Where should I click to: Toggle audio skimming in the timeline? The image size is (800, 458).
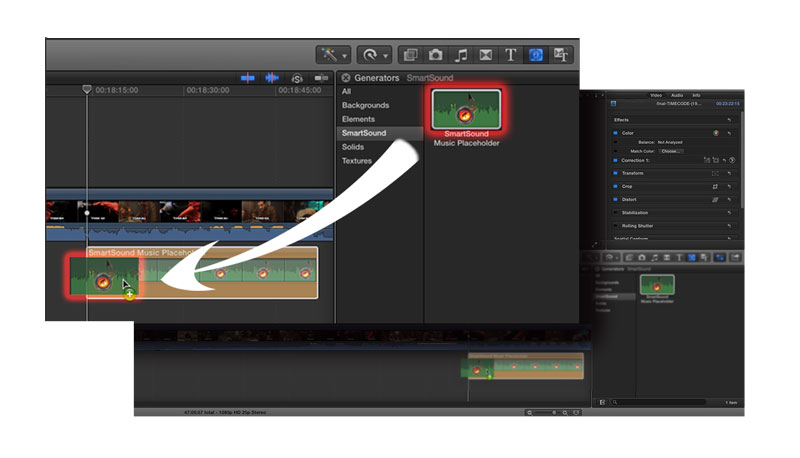coord(272,78)
